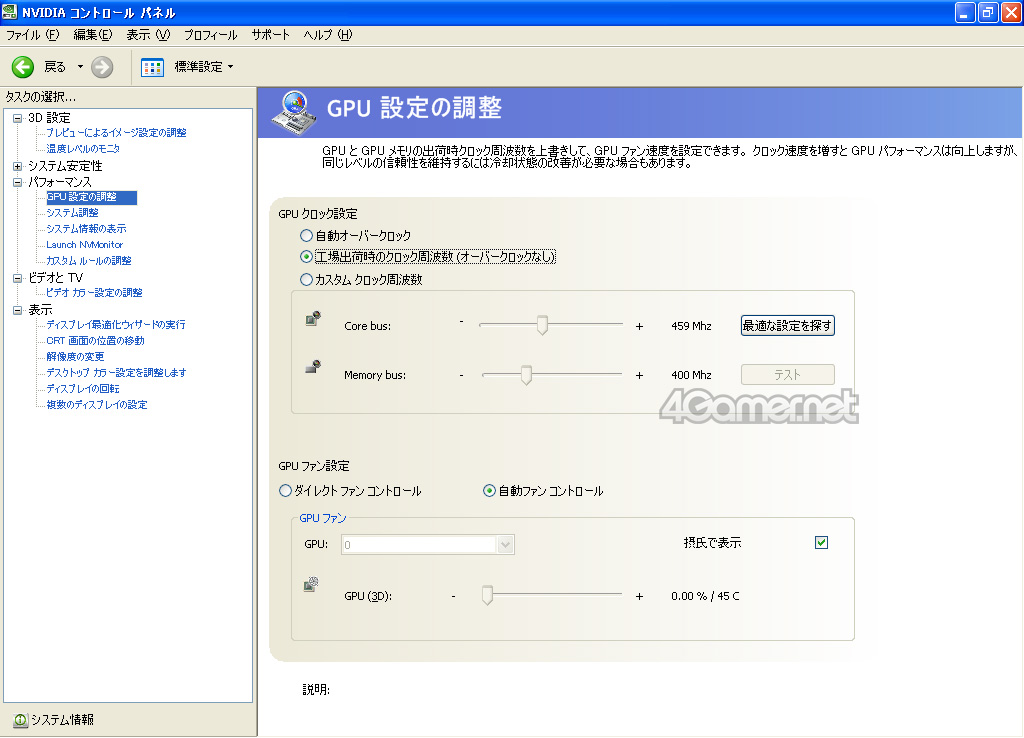
Task: Open デスクトップ カラー設定を調整します item
Action: click(x=116, y=373)
